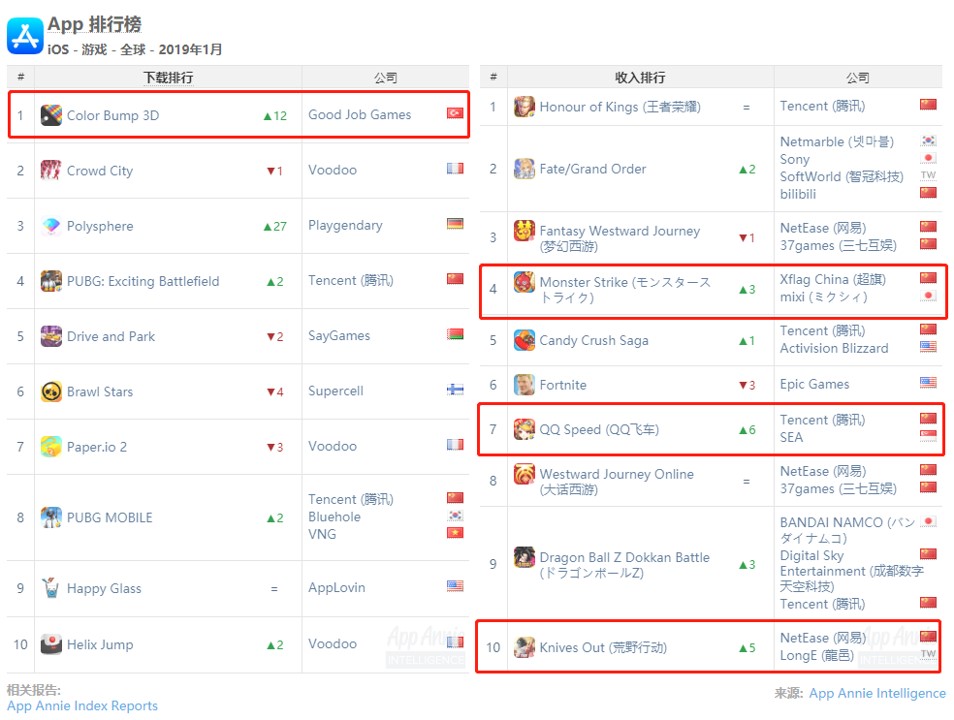Click the Color Bump 3D game icon
Viewport: 954px width, 720px height.
point(51,116)
